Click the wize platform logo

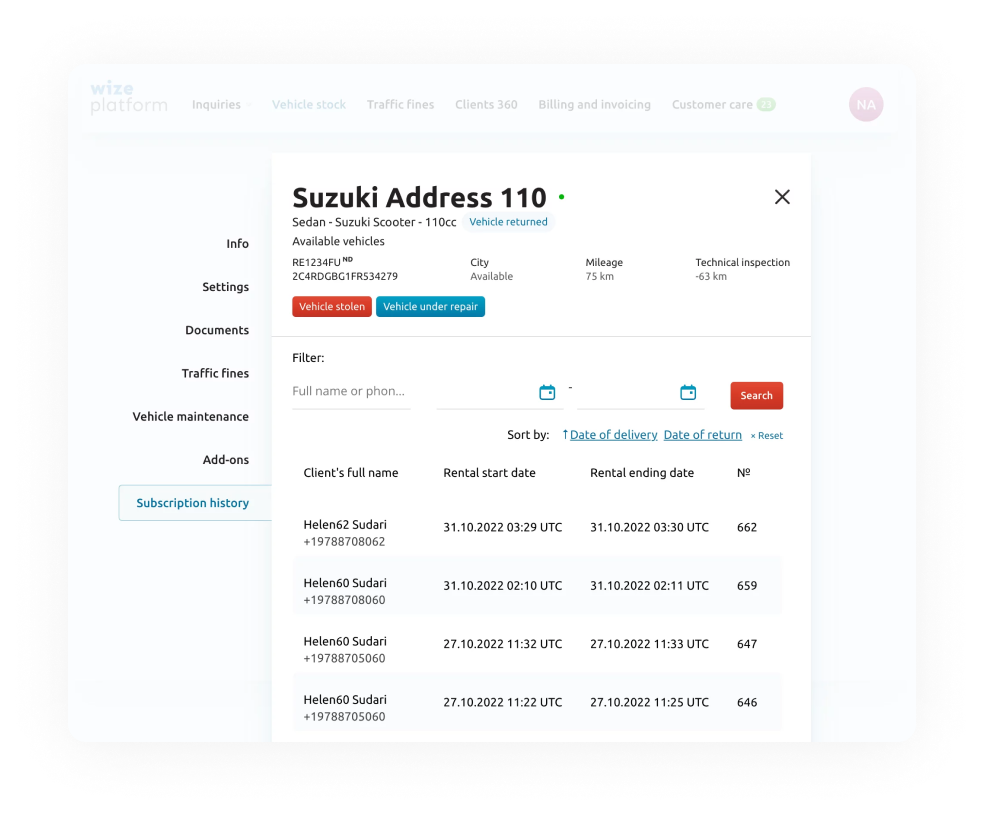pyautogui.click(x=129, y=98)
